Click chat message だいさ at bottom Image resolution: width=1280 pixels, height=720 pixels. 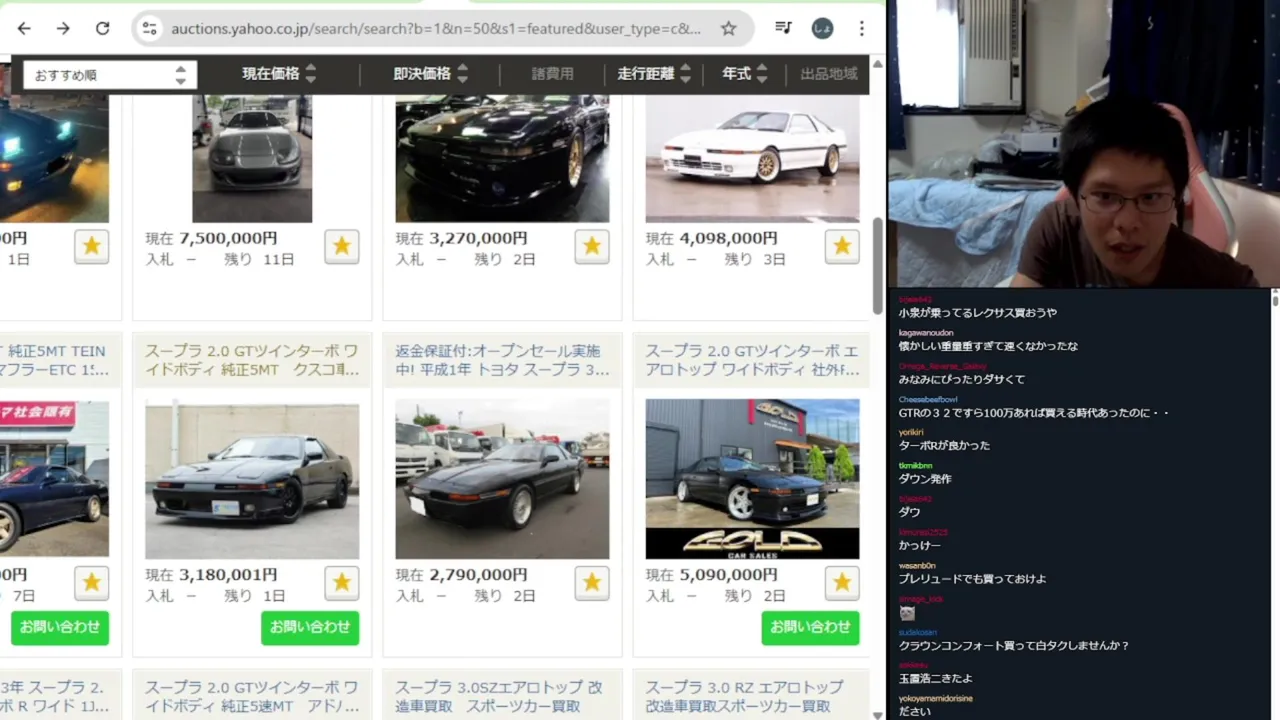coord(914,712)
